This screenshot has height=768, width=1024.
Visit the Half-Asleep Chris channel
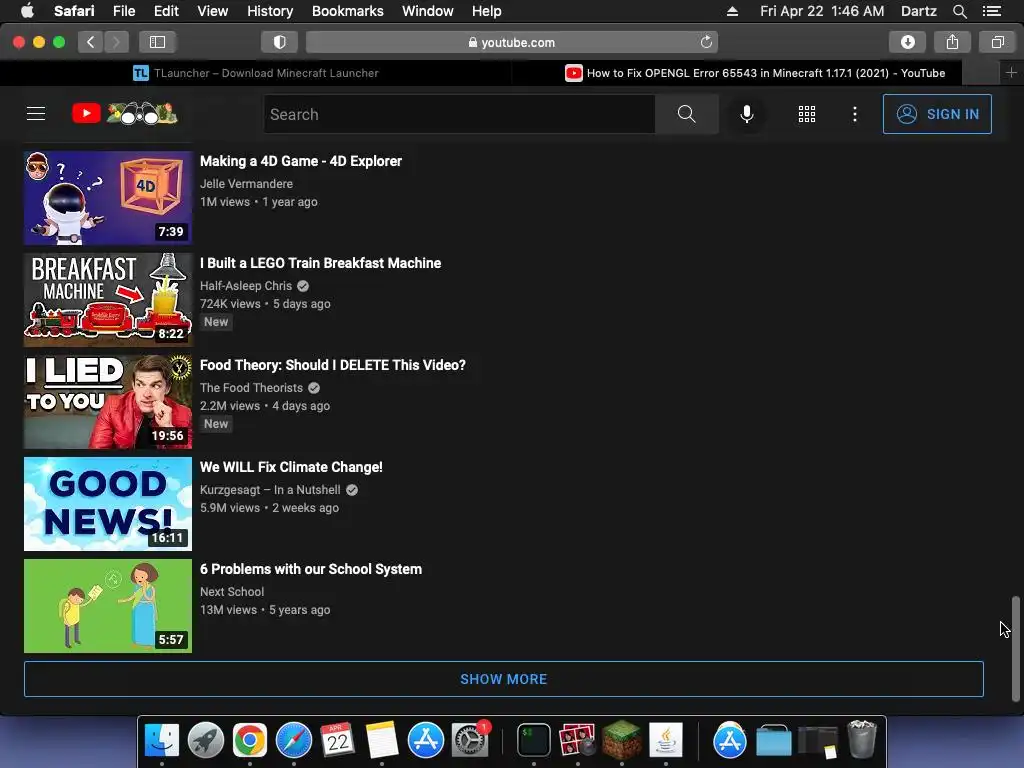click(x=246, y=286)
